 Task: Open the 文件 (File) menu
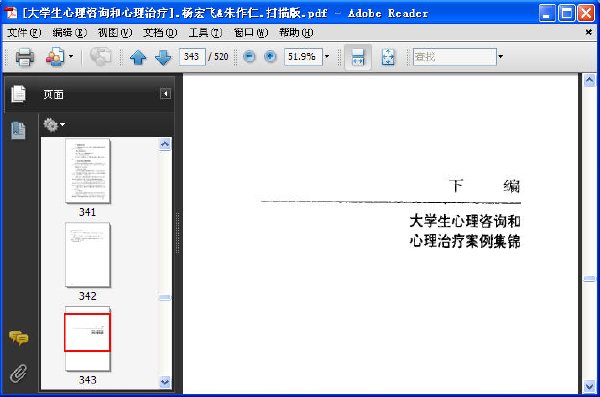tap(24, 33)
